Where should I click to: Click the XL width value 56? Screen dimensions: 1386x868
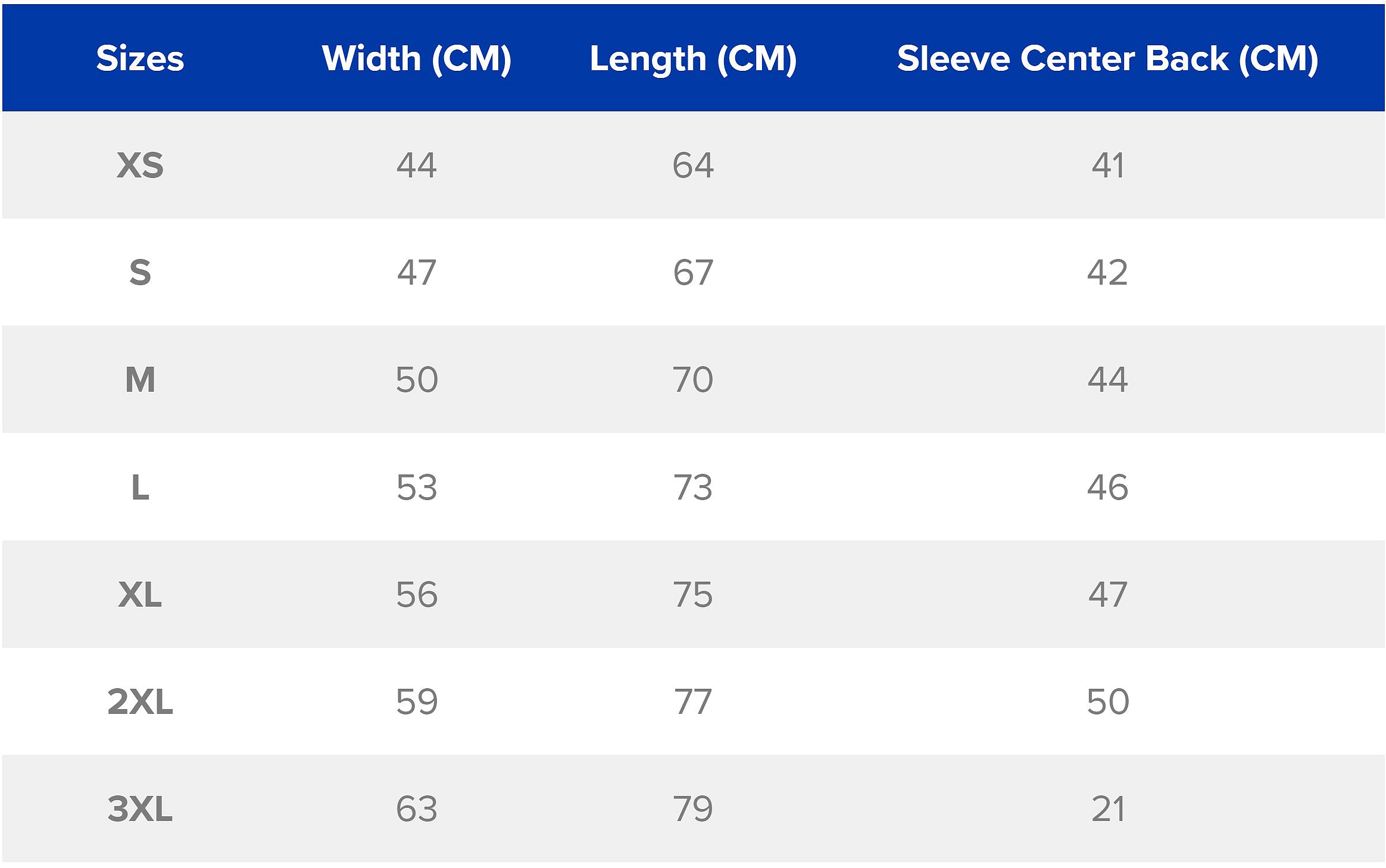tap(417, 594)
